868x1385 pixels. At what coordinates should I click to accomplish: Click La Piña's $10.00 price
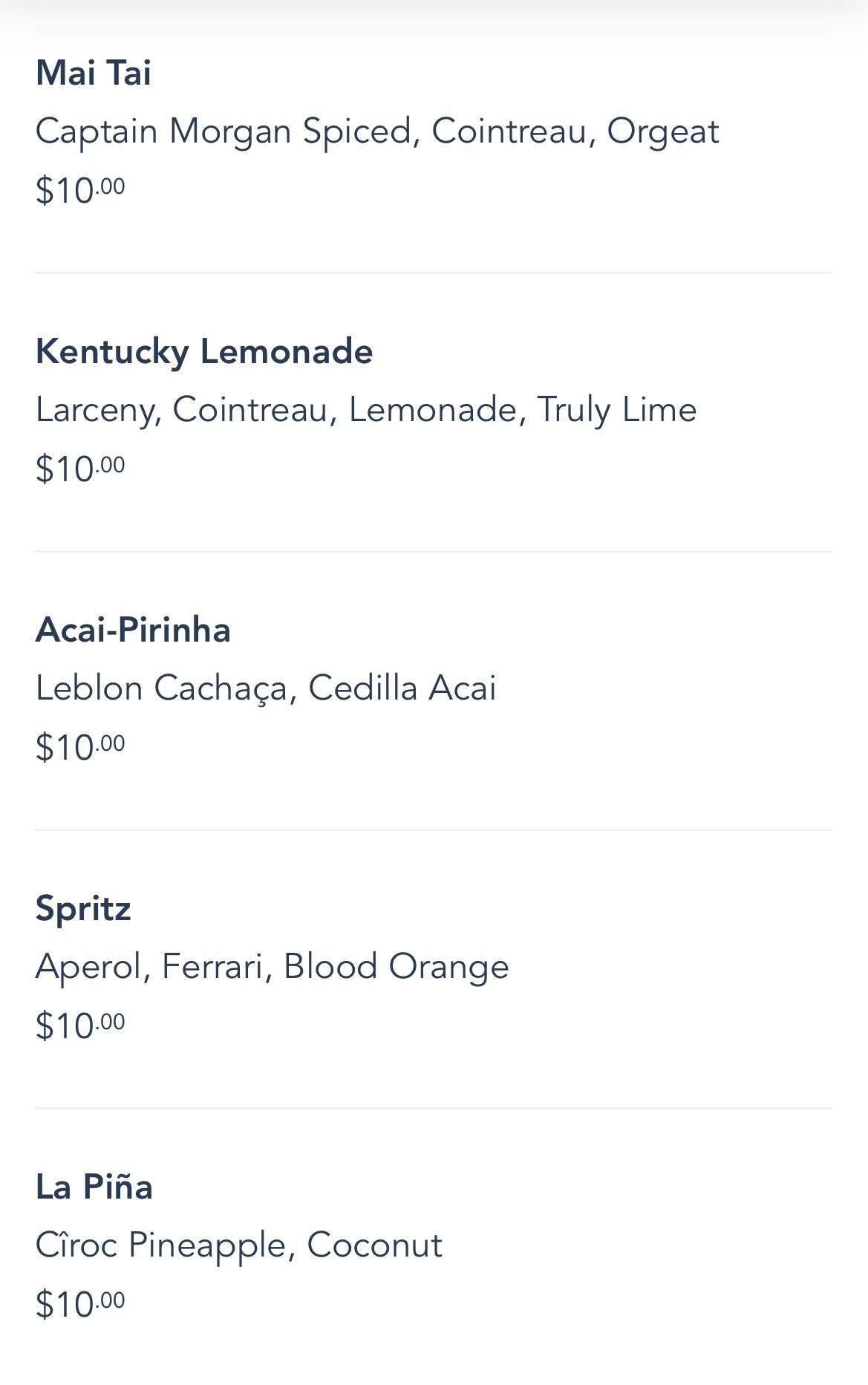[x=80, y=1304]
